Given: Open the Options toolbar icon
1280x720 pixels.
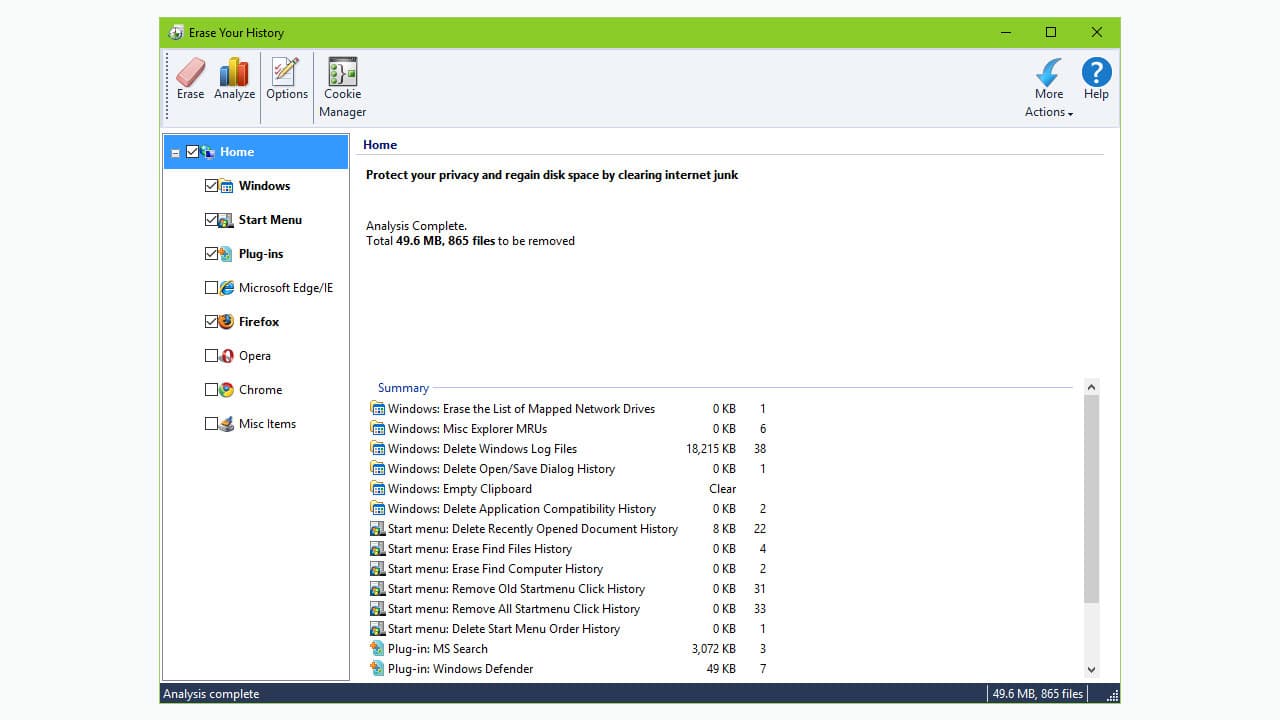Looking at the screenshot, I should (286, 78).
